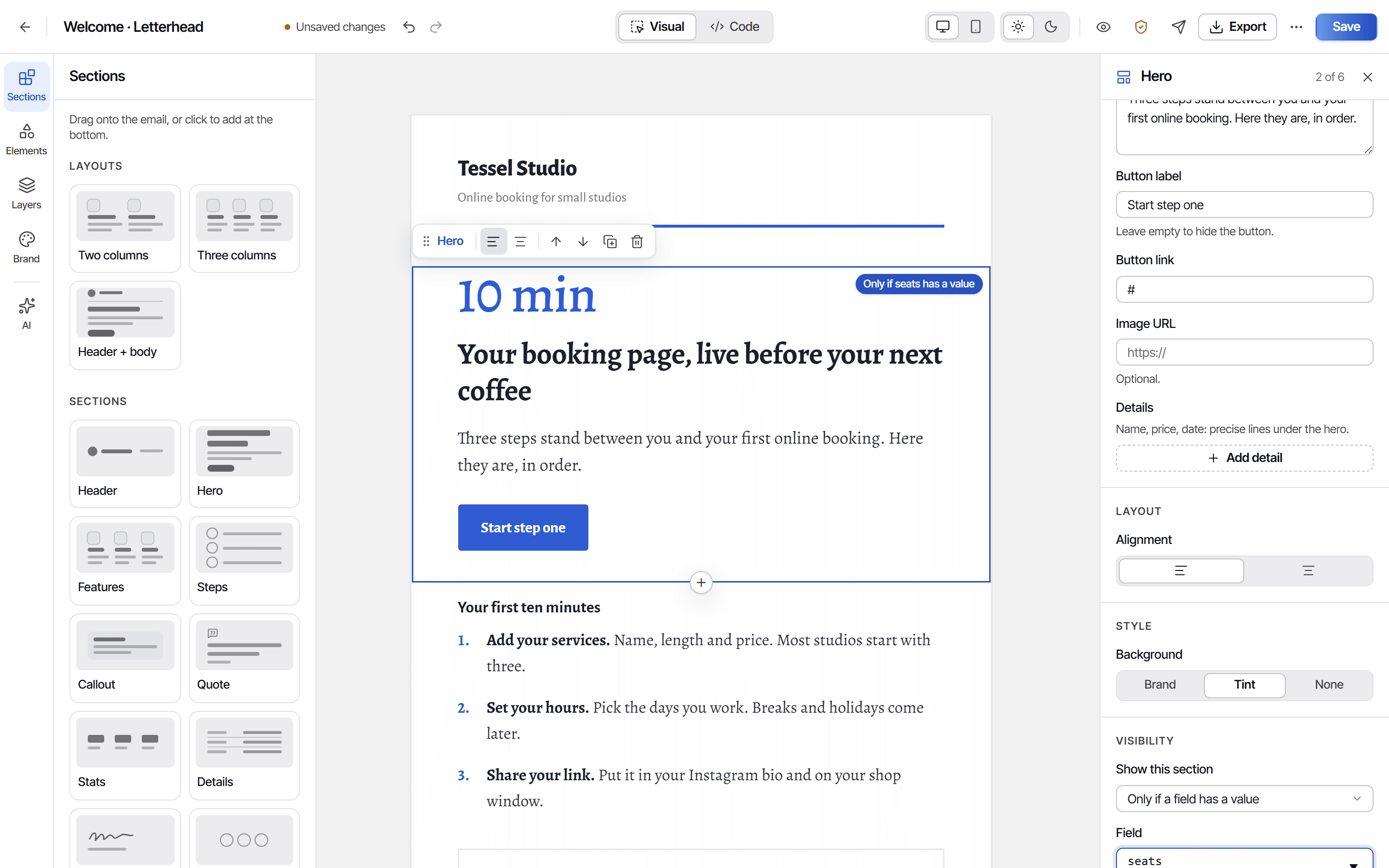Grab the Hero drag handle icon
Image resolution: width=1389 pixels, height=868 pixels.
tap(426, 241)
